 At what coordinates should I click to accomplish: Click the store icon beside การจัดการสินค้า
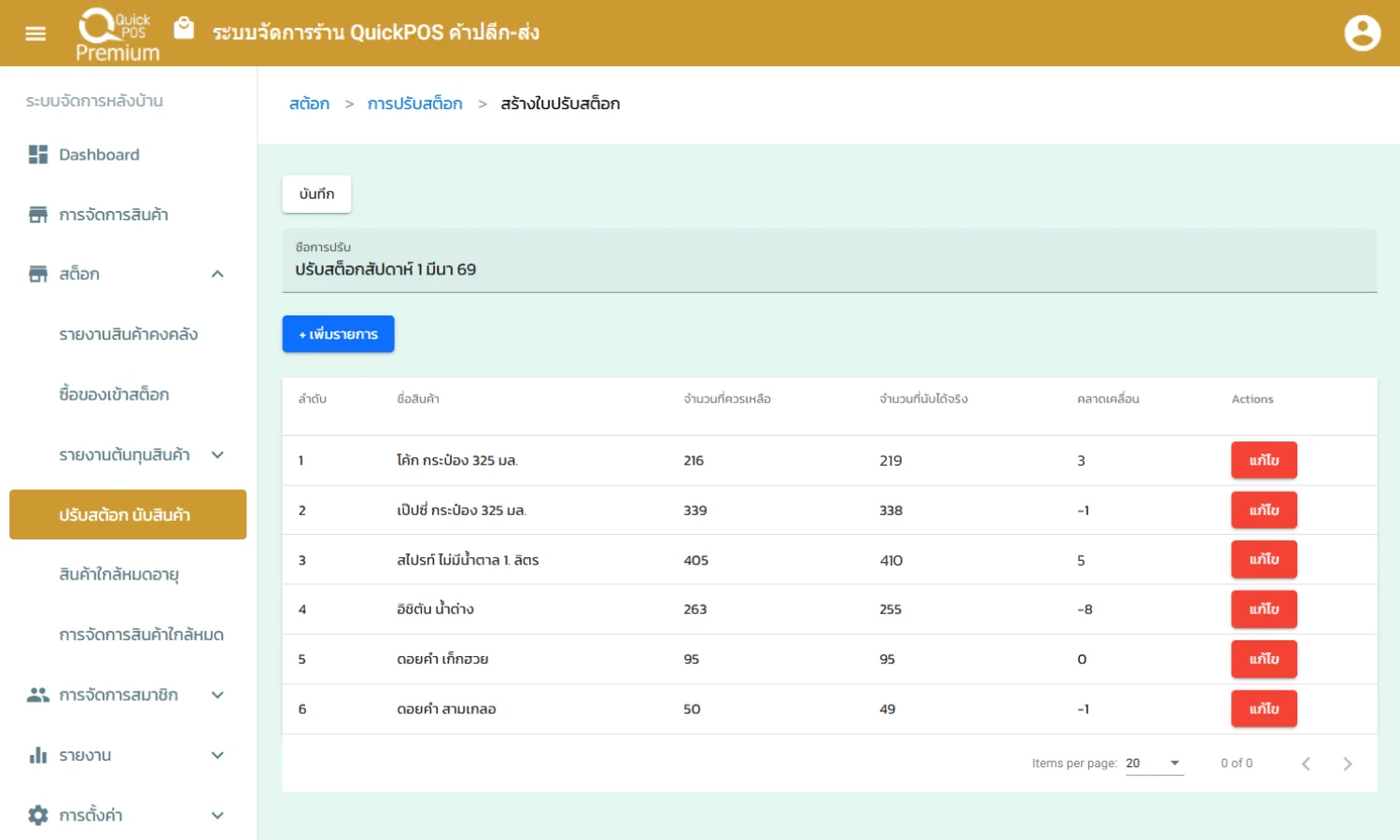[38, 215]
